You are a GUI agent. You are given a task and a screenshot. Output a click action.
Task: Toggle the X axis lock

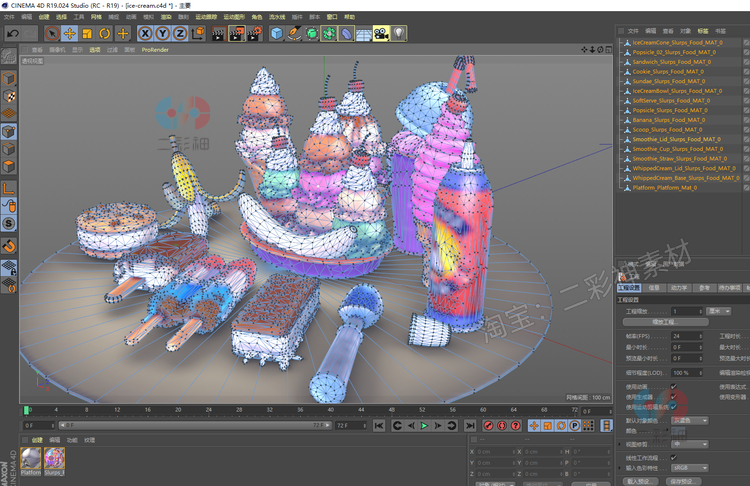tap(145, 33)
